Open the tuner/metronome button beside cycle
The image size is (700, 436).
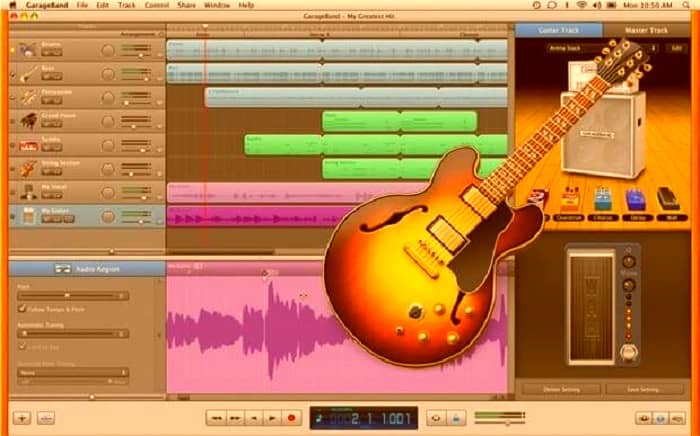pyautogui.click(x=456, y=418)
